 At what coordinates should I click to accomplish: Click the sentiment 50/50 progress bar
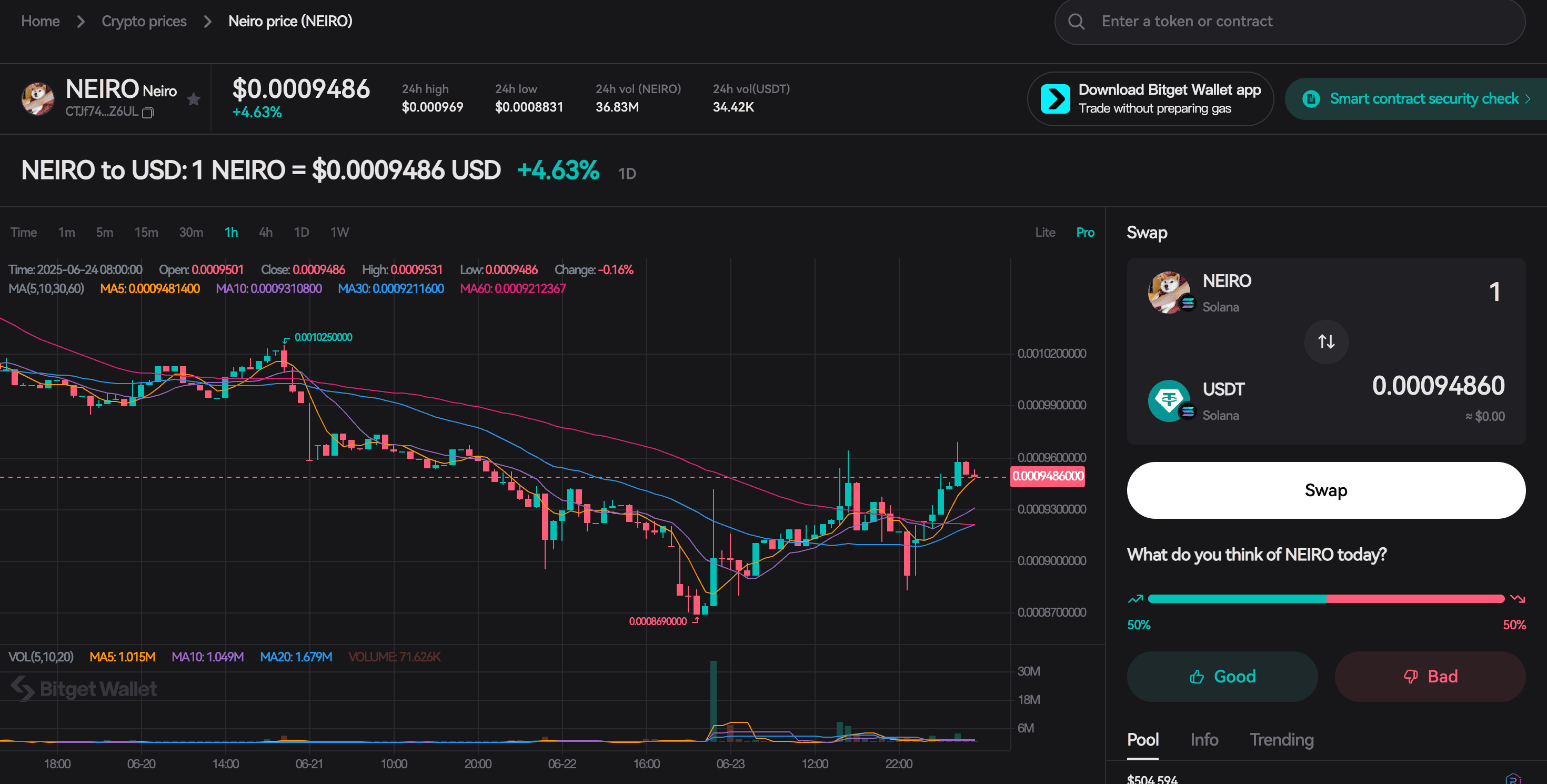point(1326,598)
